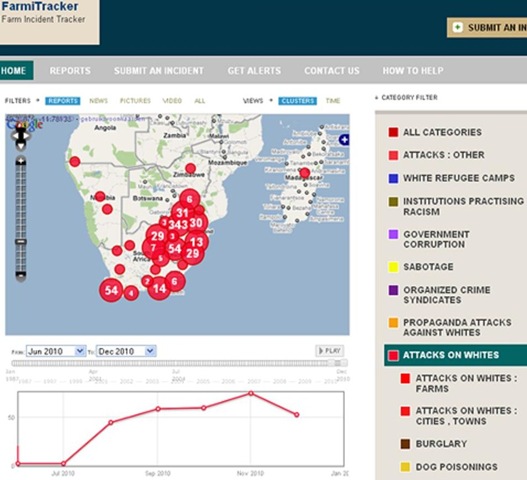Click the last chart data point in December
The image size is (527, 480).
pyautogui.click(x=297, y=415)
